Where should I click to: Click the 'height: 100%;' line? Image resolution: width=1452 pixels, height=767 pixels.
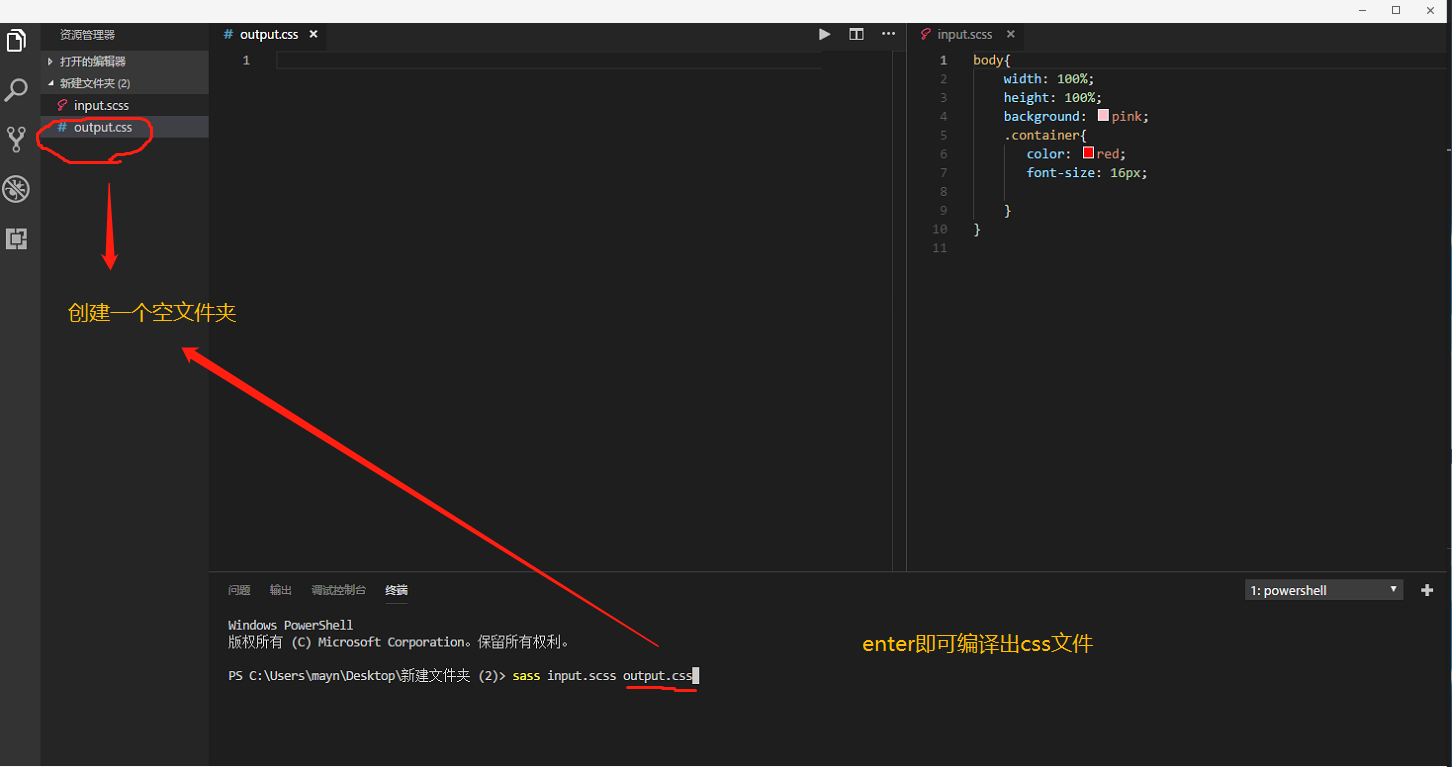(1053, 98)
